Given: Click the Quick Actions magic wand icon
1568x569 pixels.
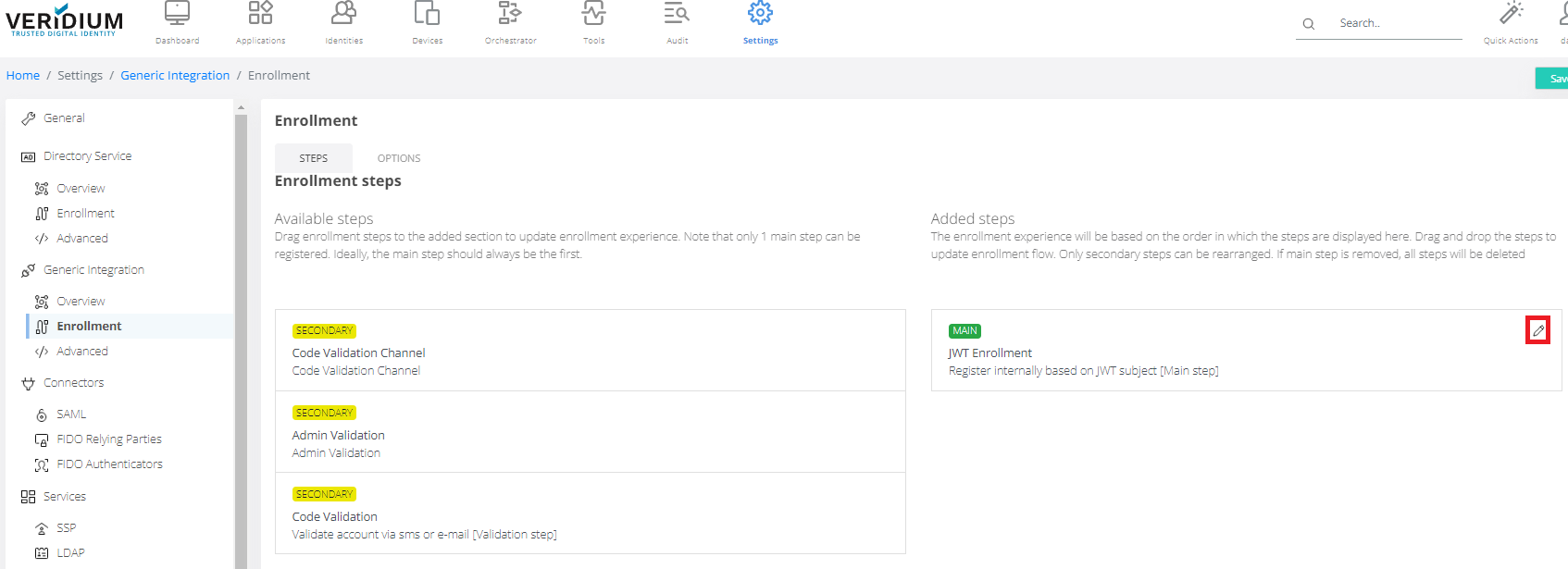Looking at the screenshot, I should pyautogui.click(x=1511, y=14).
